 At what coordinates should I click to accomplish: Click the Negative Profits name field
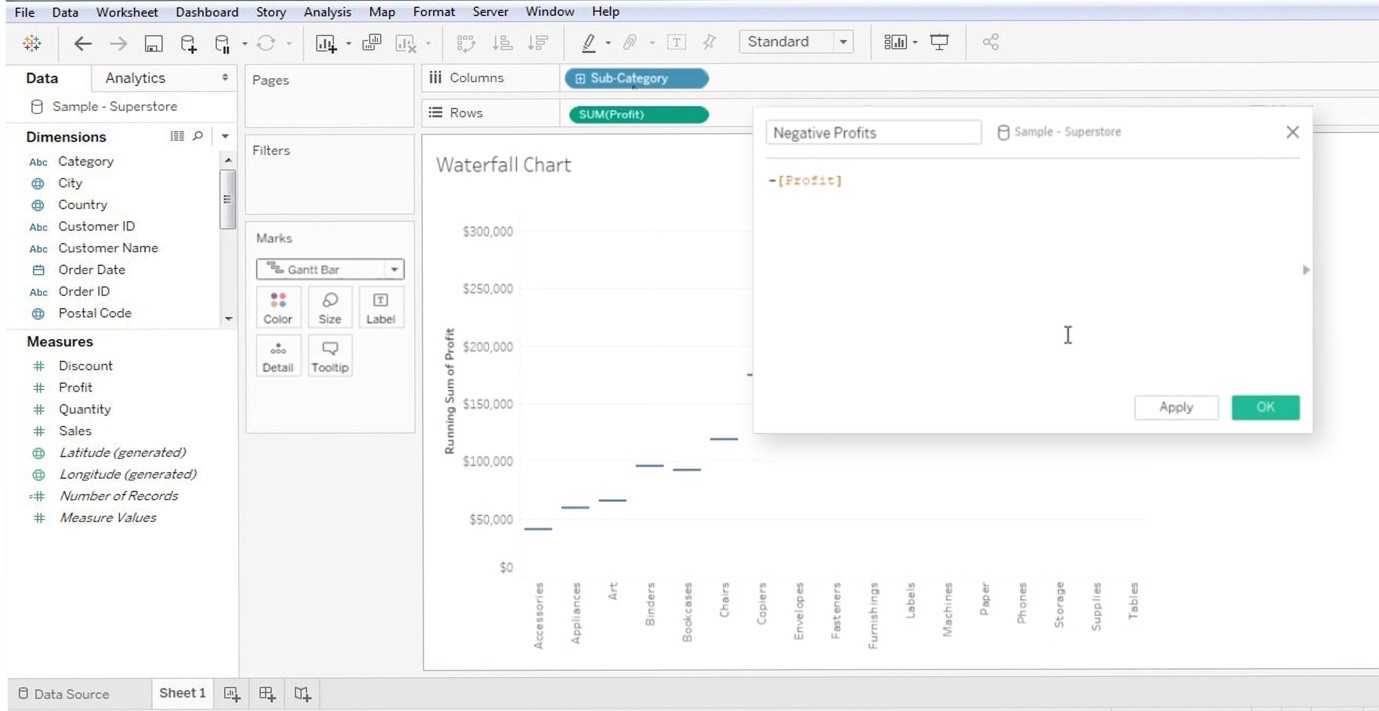873,132
